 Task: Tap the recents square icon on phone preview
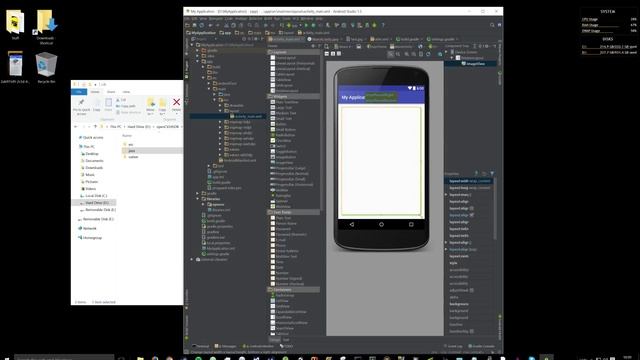click(411, 224)
